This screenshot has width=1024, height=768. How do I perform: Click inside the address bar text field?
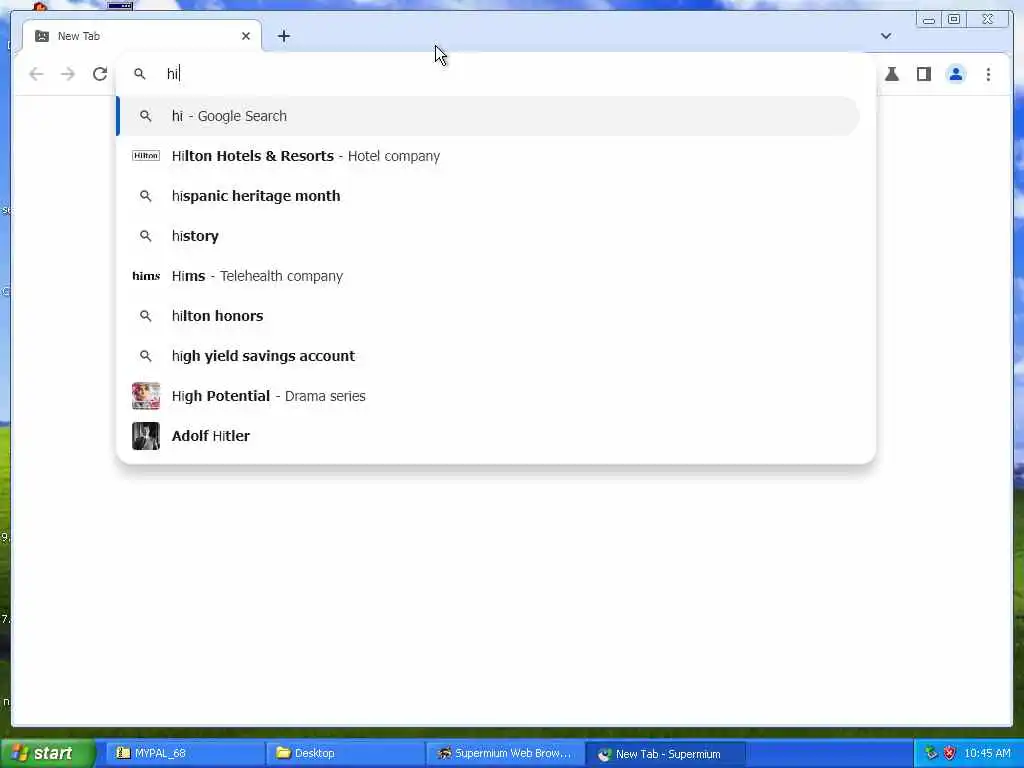[496, 74]
